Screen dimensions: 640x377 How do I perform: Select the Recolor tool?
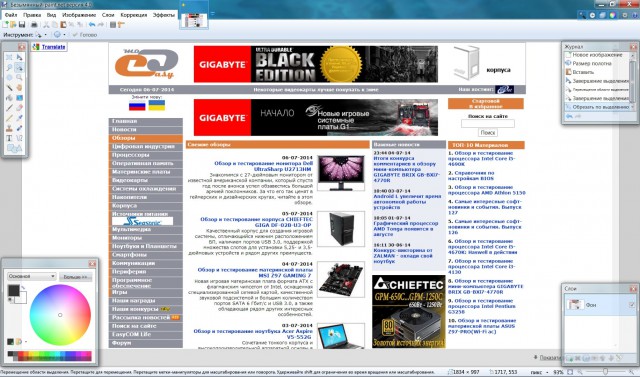pyautogui.click(x=19, y=128)
